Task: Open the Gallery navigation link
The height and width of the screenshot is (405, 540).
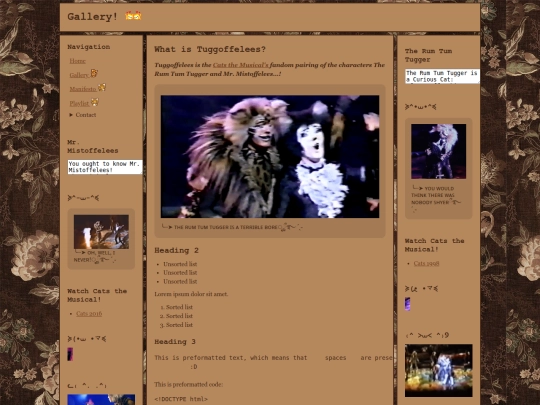Action: tap(79, 75)
